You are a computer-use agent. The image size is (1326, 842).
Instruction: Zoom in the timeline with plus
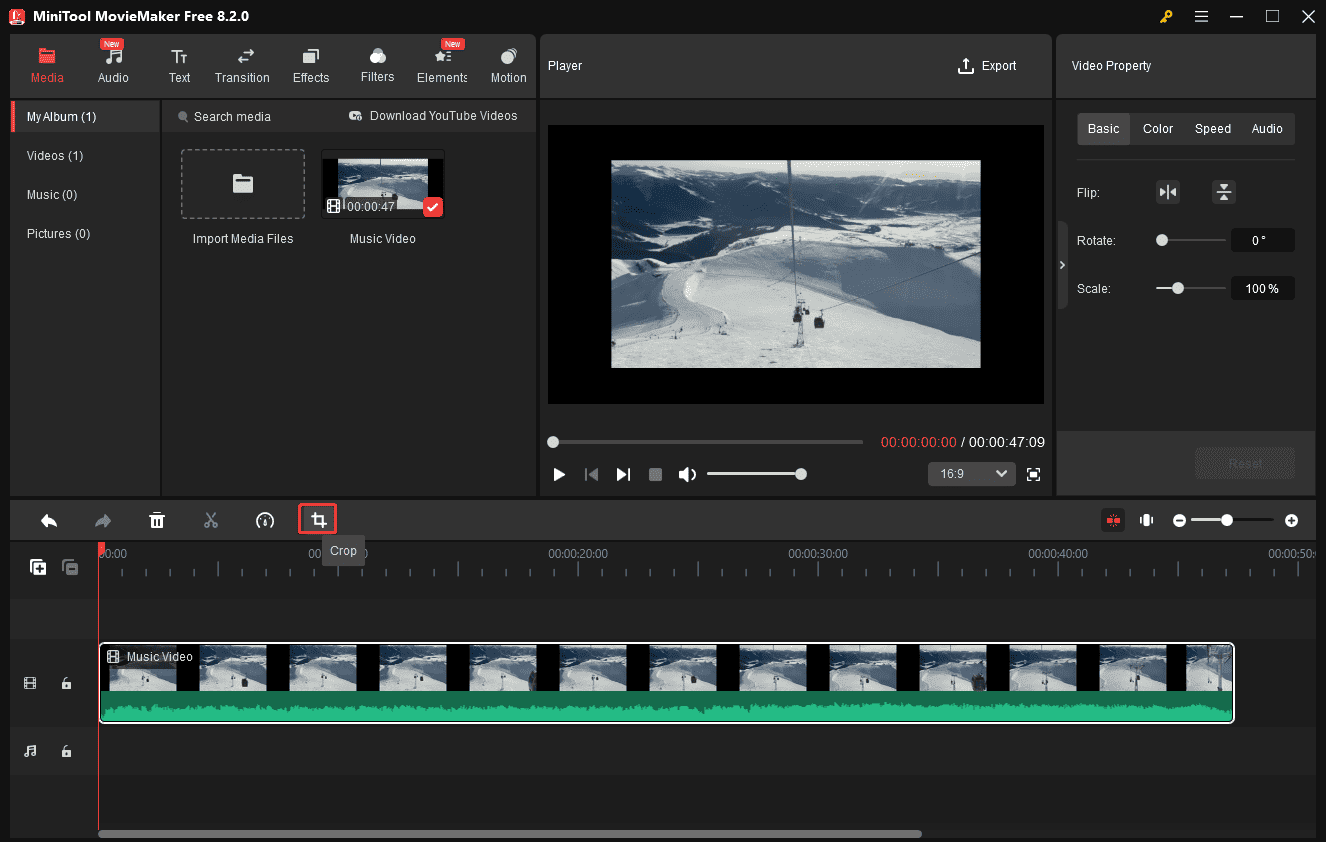click(x=1291, y=520)
